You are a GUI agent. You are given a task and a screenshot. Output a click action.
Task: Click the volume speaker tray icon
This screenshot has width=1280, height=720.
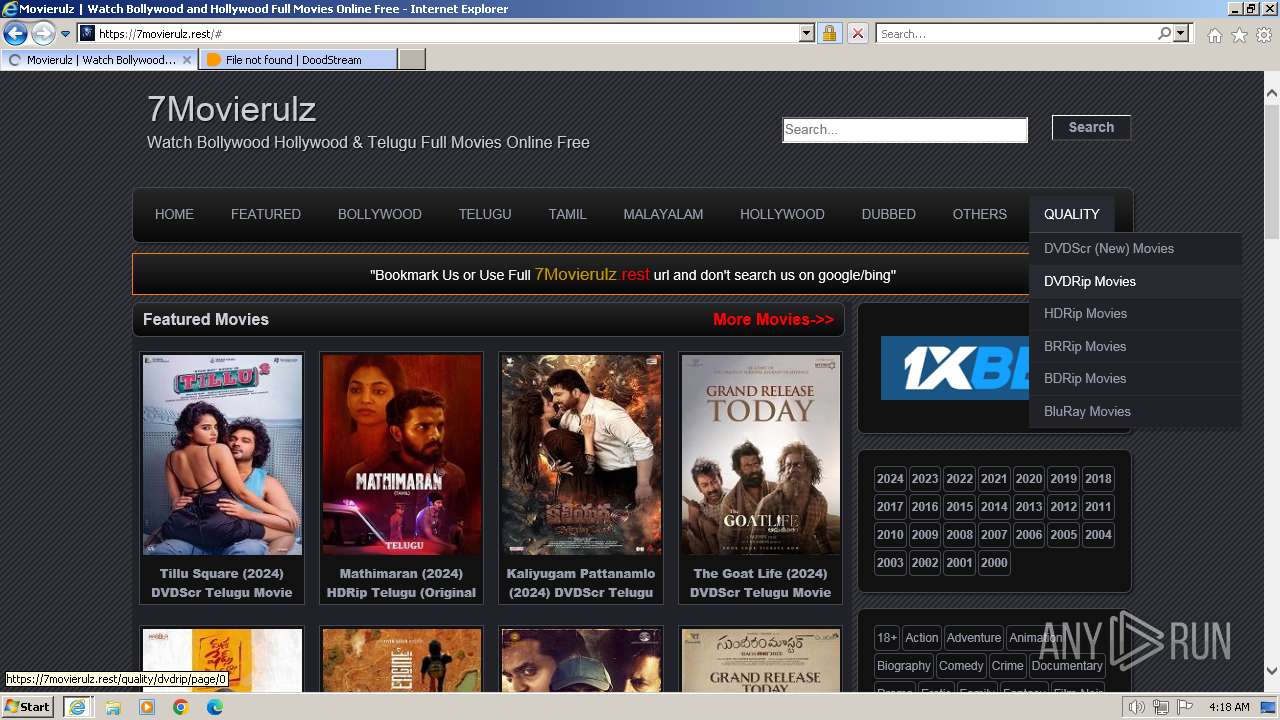click(x=1137, y=707)
